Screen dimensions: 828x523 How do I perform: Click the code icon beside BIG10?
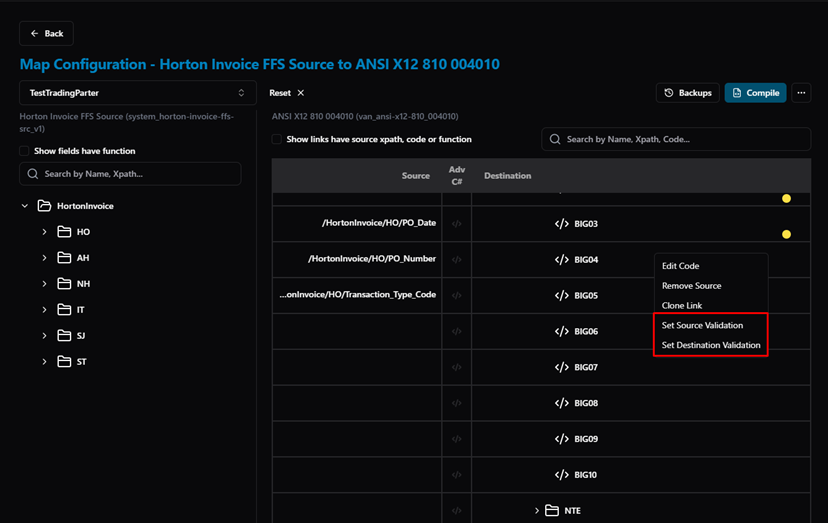click(562, 475)
